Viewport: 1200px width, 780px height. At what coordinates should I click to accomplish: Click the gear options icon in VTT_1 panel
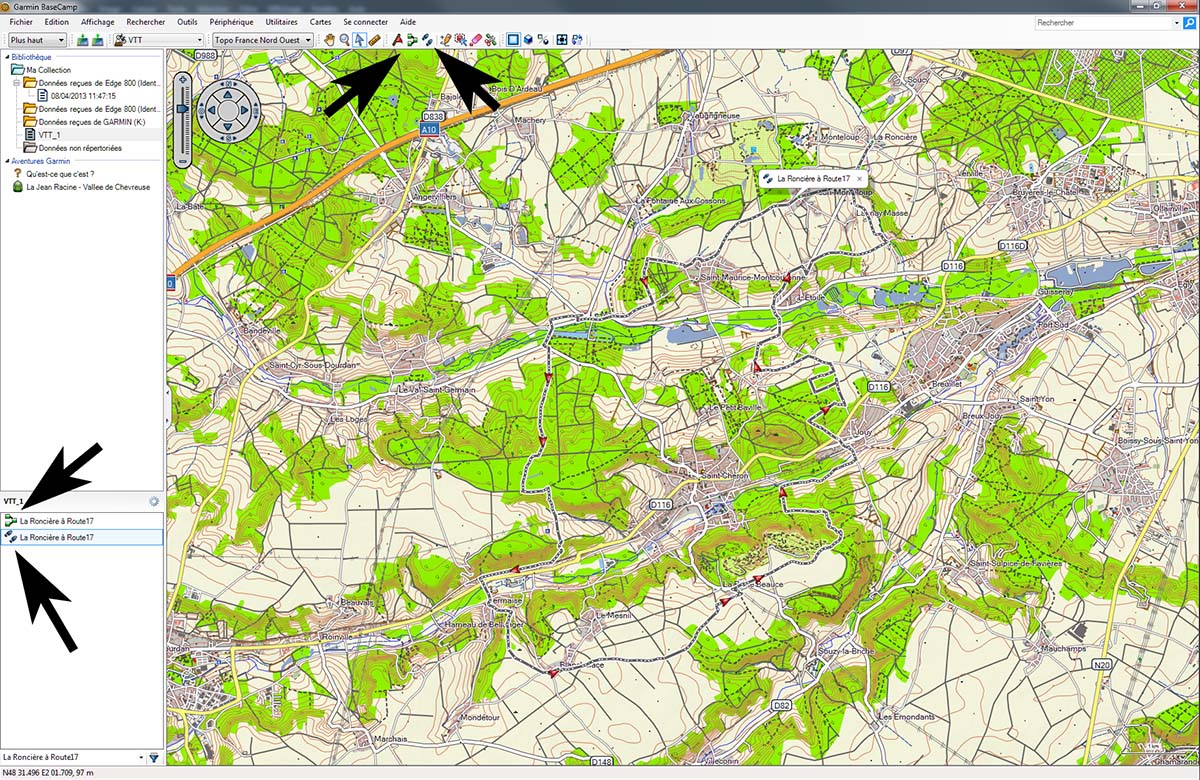coord(154,501)
